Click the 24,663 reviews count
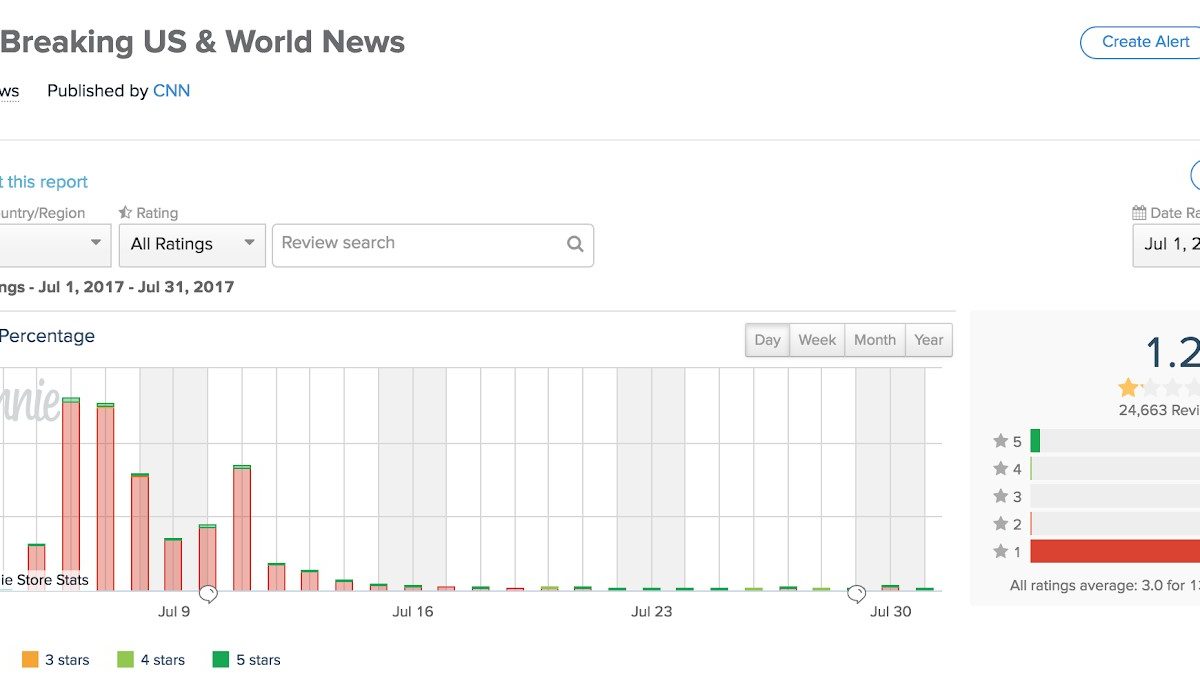Viewport: 1200px width, 698px height. click(1159, 410)
